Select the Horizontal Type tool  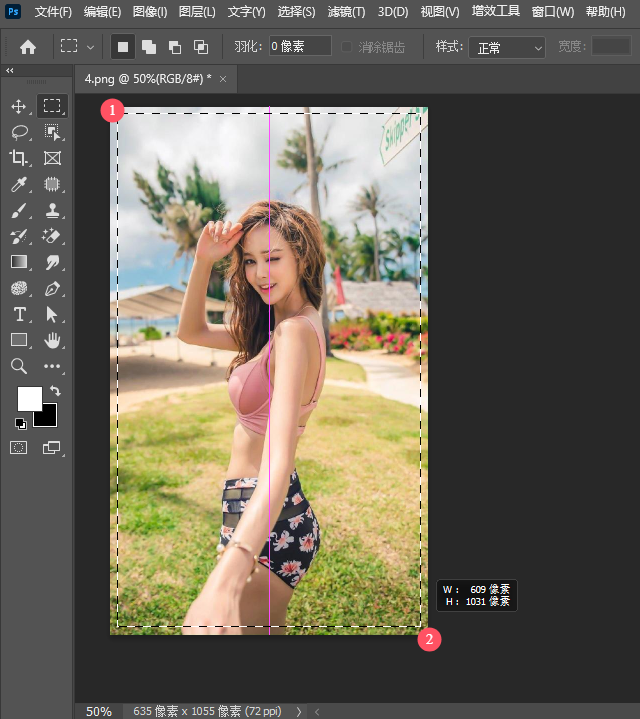[x=19, y=315]
